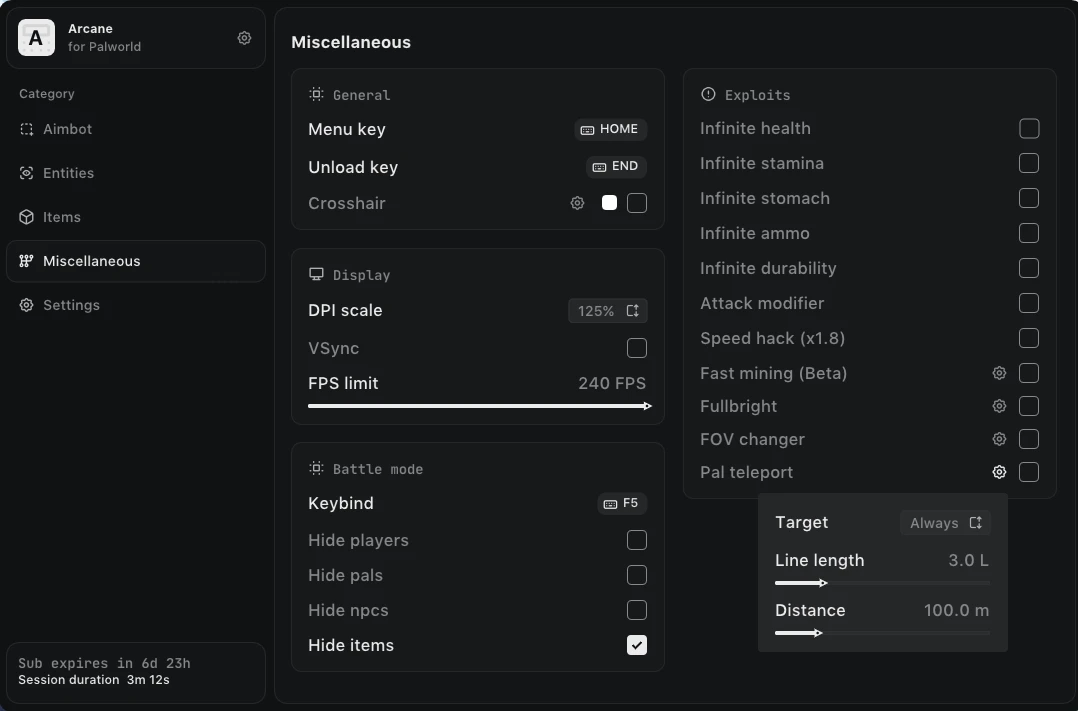Open Fullbright settings gear

[x=1000, y=406]
